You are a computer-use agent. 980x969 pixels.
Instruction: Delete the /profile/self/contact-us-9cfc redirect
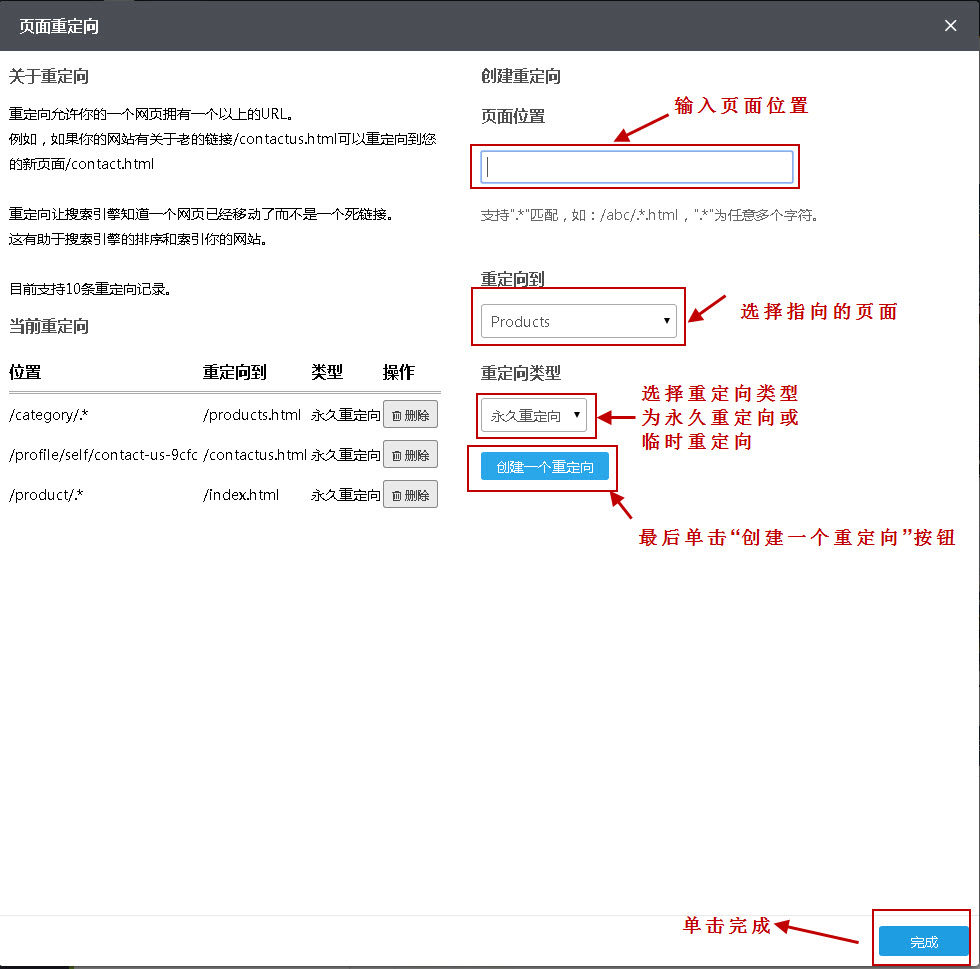pyautogui.click(x=410, y=455)
